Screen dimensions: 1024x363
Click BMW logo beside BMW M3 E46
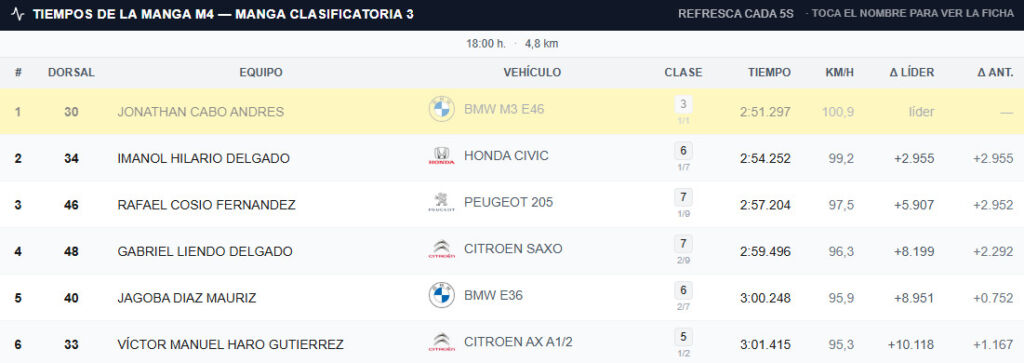point(441,109)
